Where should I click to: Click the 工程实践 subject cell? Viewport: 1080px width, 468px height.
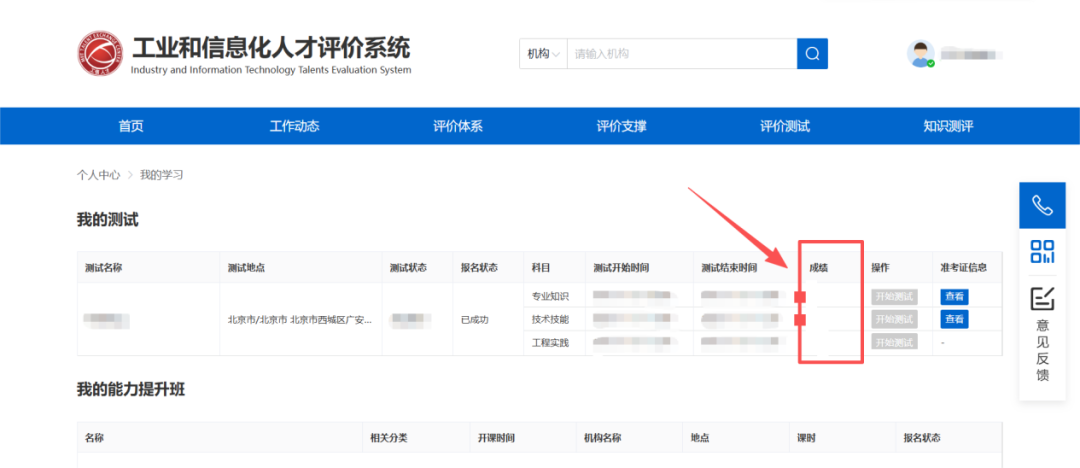[x=550, y=343]
